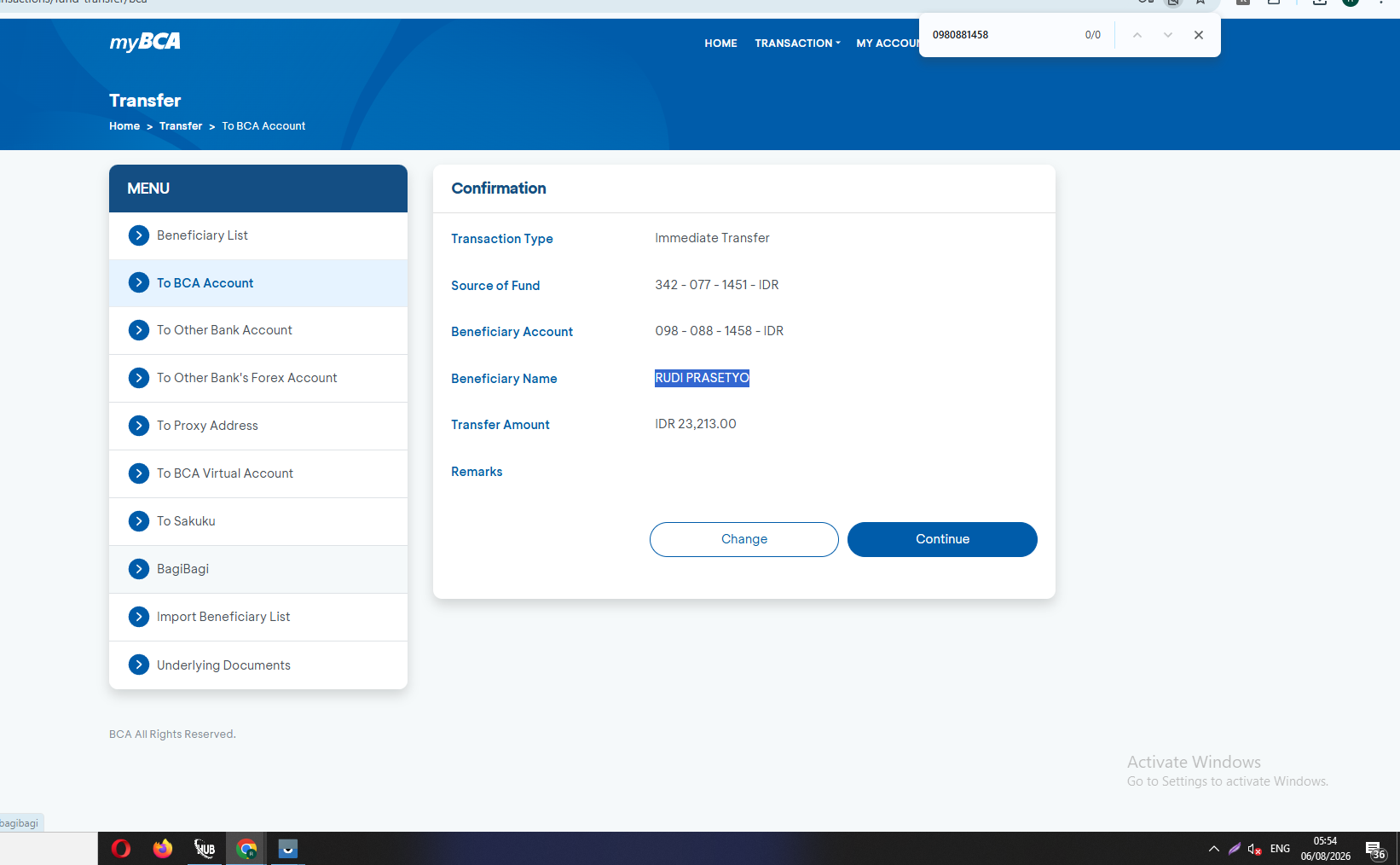Image resolution: width=1400 pixels, height=865 pixels.
Task: Open To Other Bank's Forex Account
Action: click(x=258, y=378)
